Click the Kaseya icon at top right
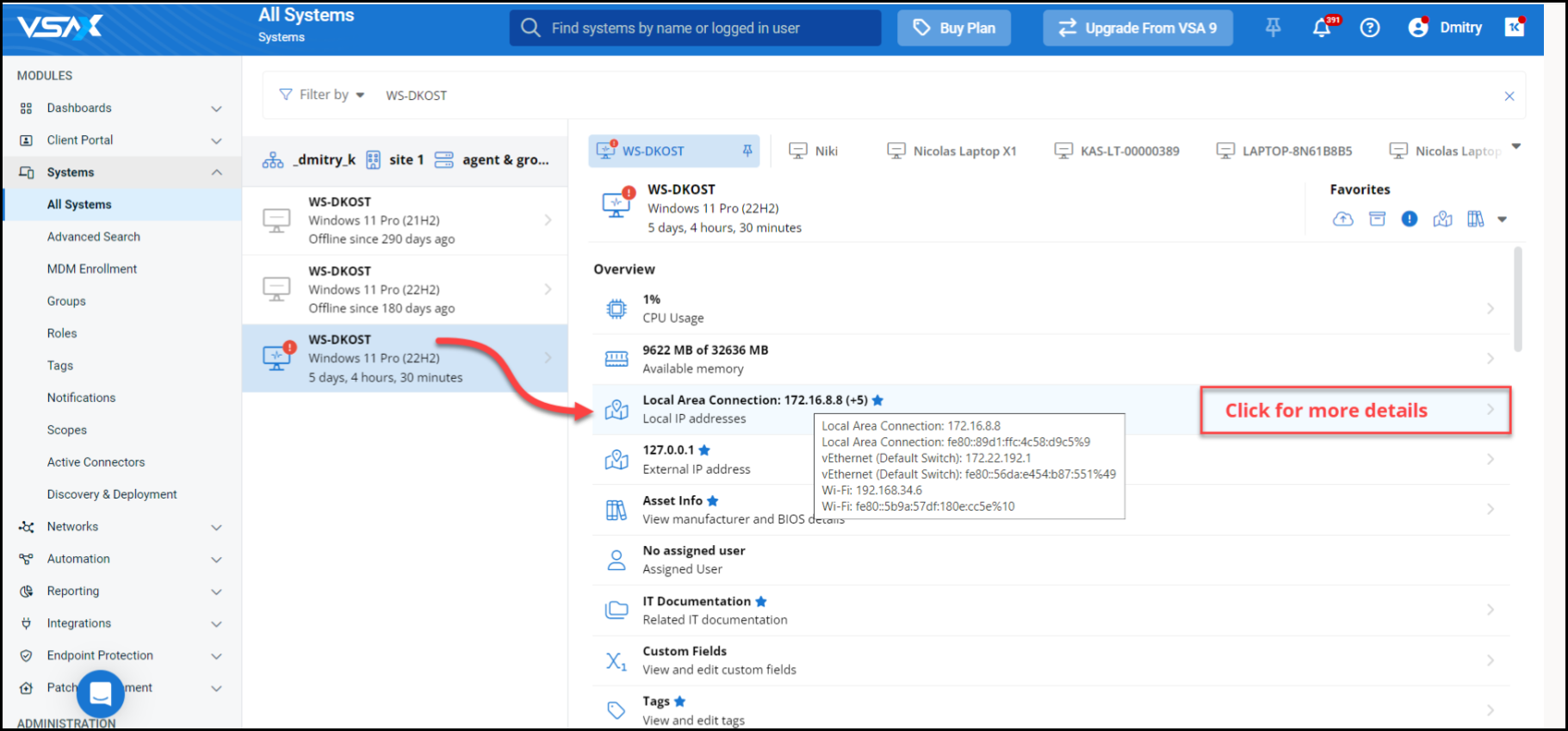This screenshot has width=1568, height=731. click(1514, 28)
